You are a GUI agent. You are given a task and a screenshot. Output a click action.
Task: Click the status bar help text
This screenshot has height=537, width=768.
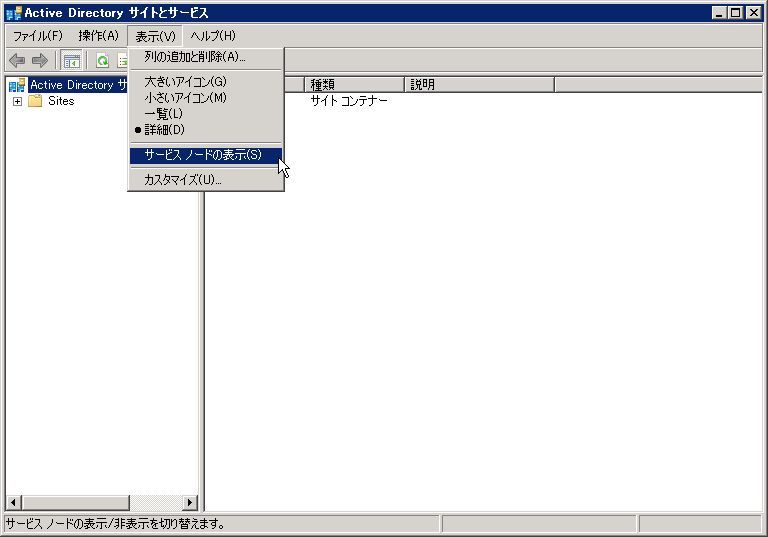coord(116,524)
